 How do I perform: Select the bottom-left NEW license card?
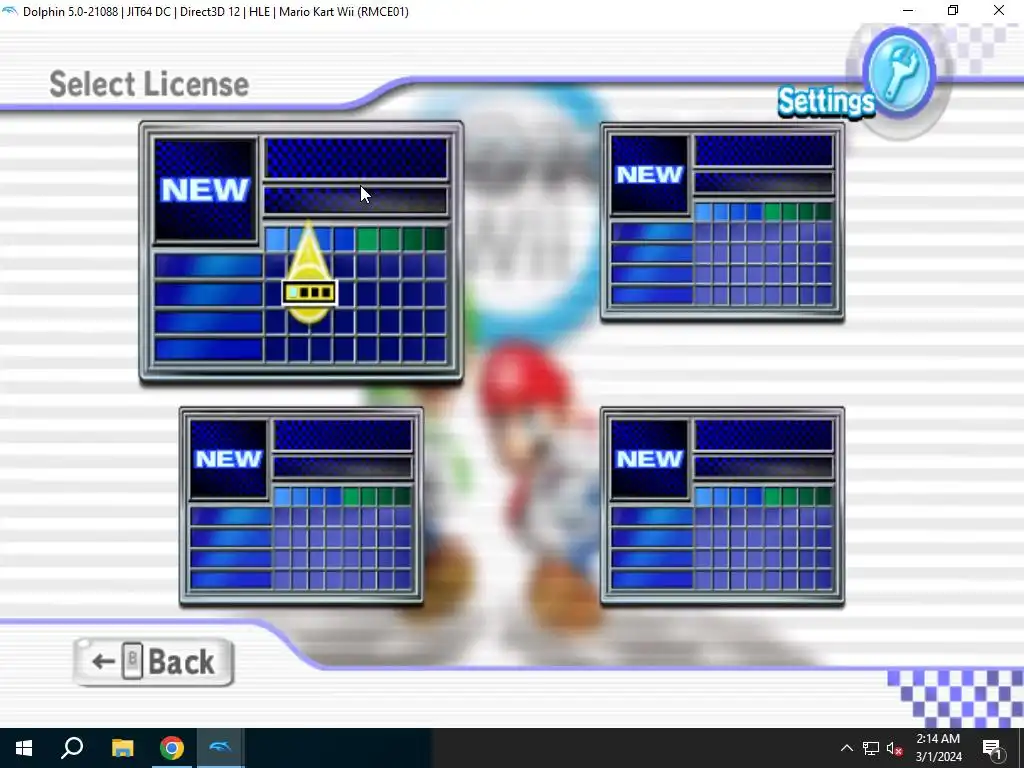coord(301,506)
